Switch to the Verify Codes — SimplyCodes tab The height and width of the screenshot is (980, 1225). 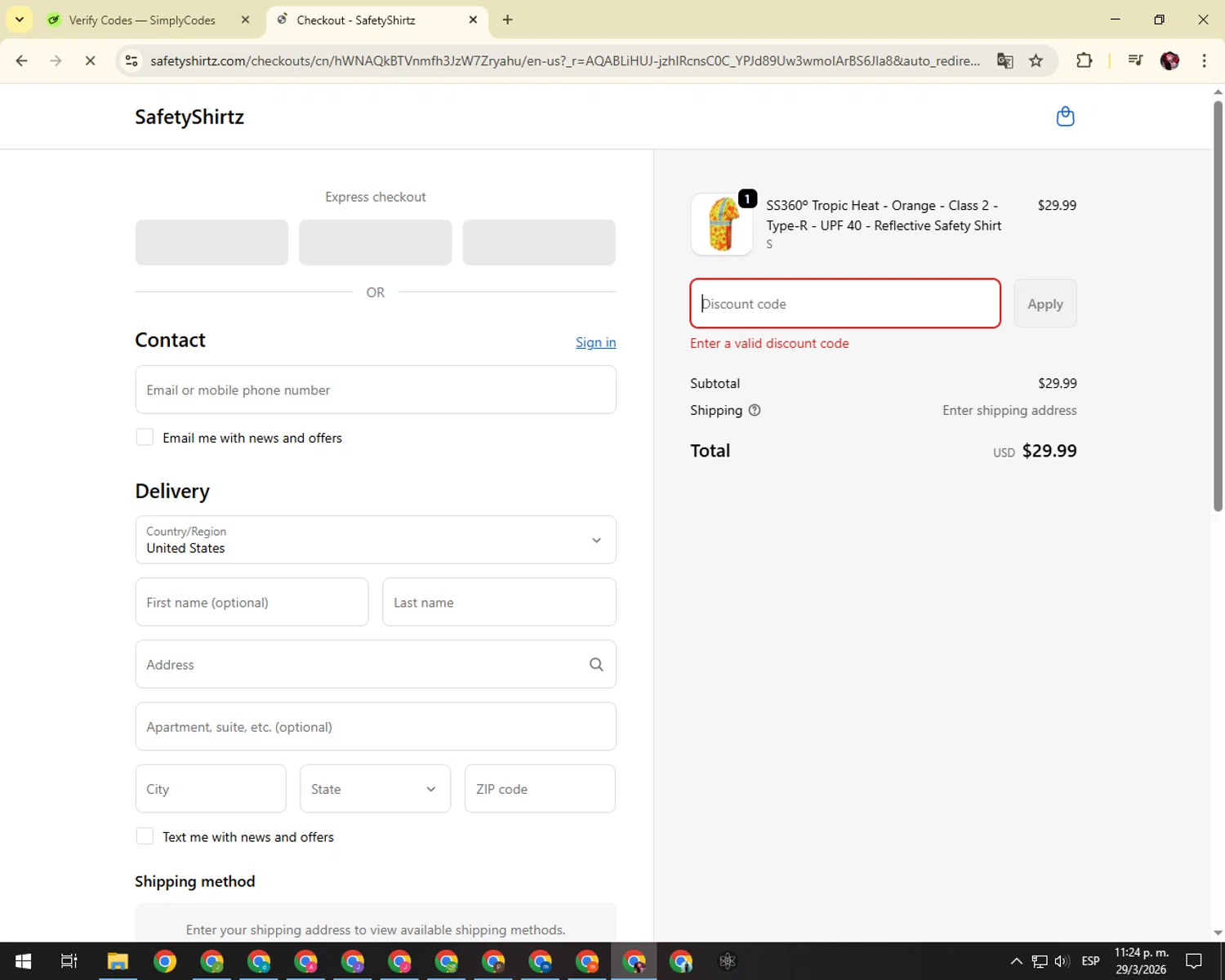coord(140,20)
